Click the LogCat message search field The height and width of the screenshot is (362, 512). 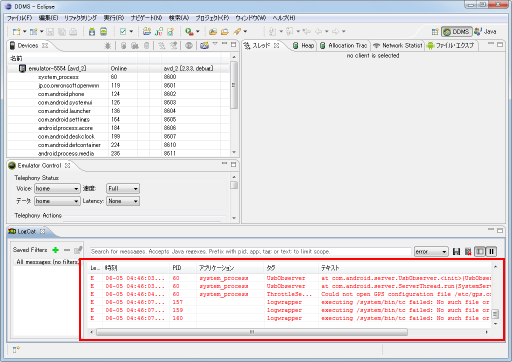point(250,252)
